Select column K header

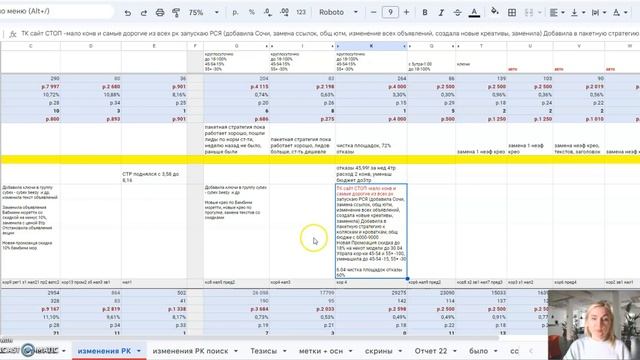(x=371, y=46)
